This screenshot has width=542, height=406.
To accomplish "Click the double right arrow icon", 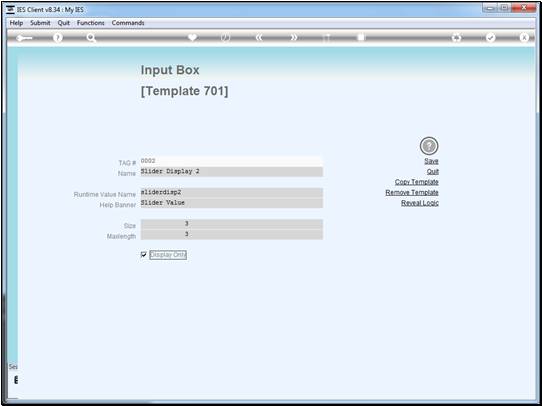I will 293,38.
